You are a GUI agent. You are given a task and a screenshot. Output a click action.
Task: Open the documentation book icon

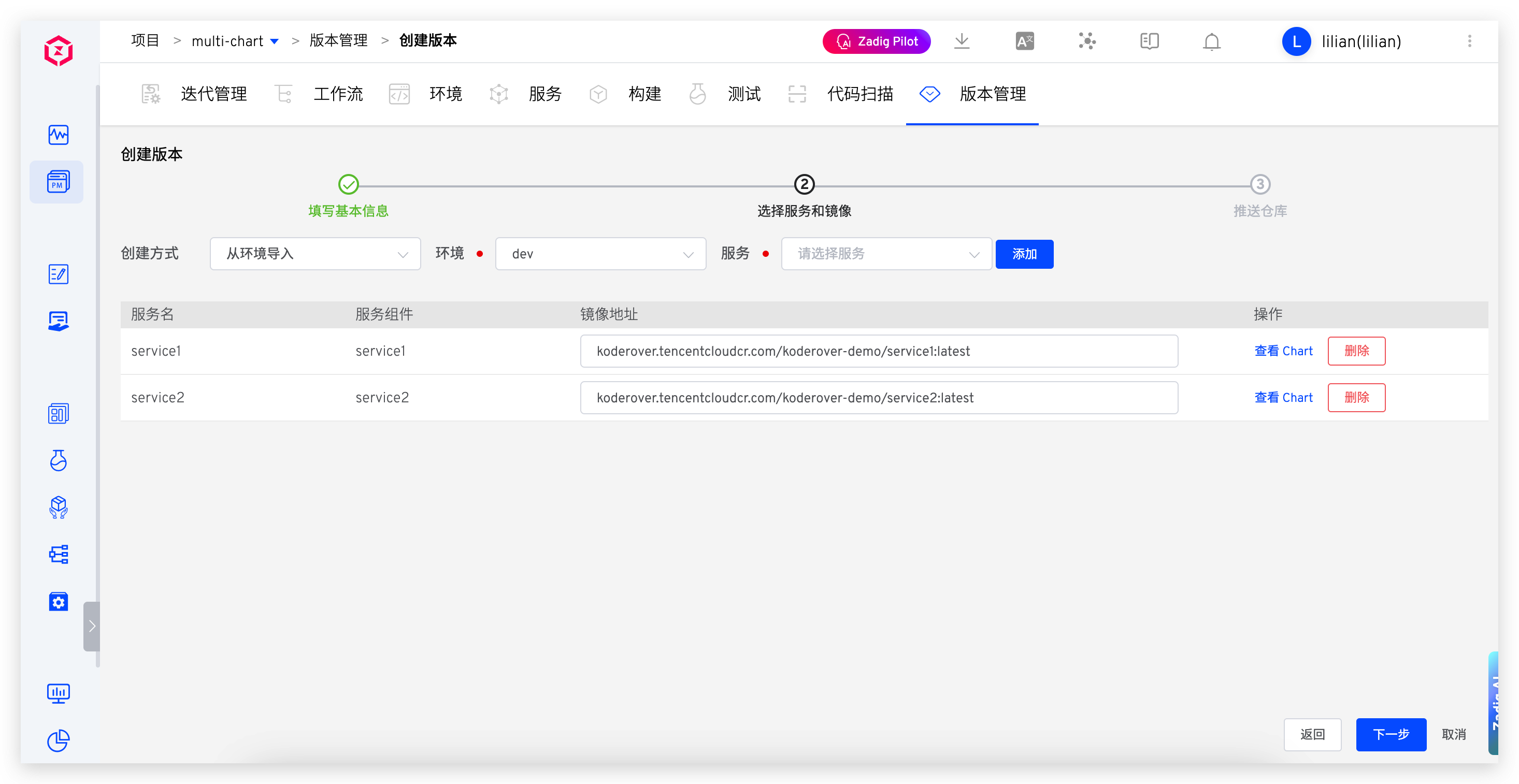[1149, 41]
